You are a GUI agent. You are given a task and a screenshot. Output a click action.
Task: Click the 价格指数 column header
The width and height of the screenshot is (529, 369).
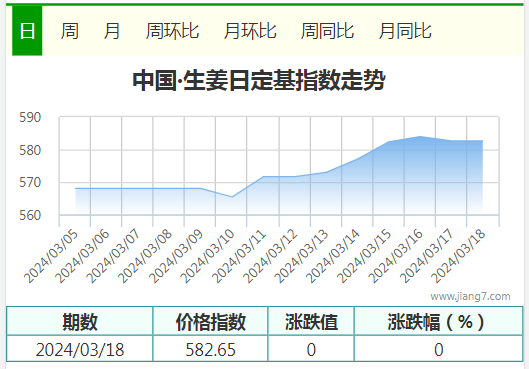[x=210, y=321]
